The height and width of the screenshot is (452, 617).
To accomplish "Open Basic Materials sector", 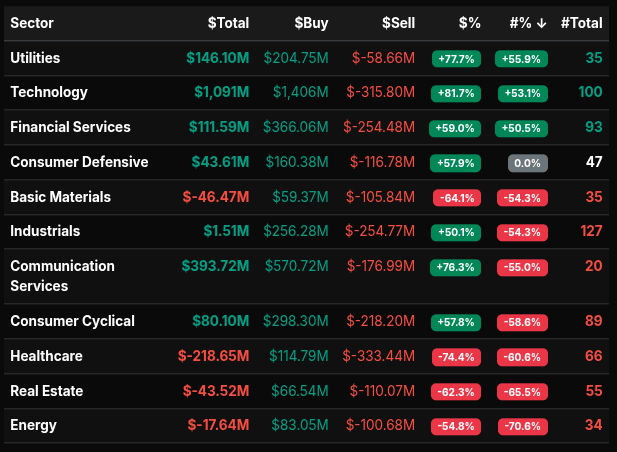I will tap(60, 197).
